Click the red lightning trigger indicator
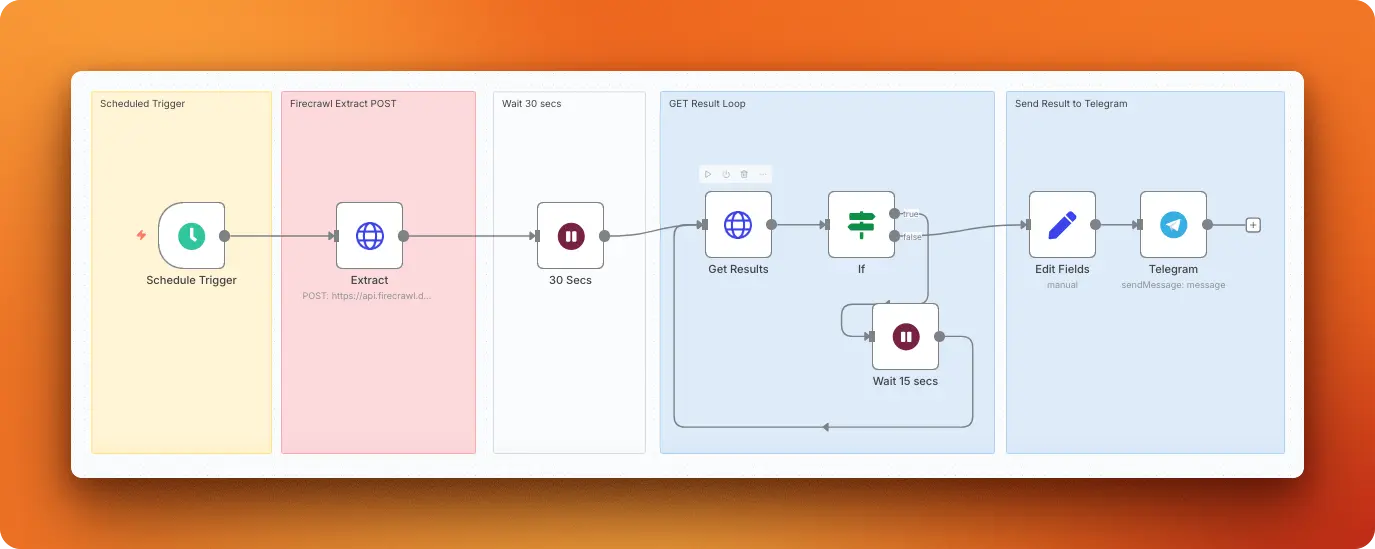Image resolution: width=1375 pixels, height=549 pixels. click(141, 236)
